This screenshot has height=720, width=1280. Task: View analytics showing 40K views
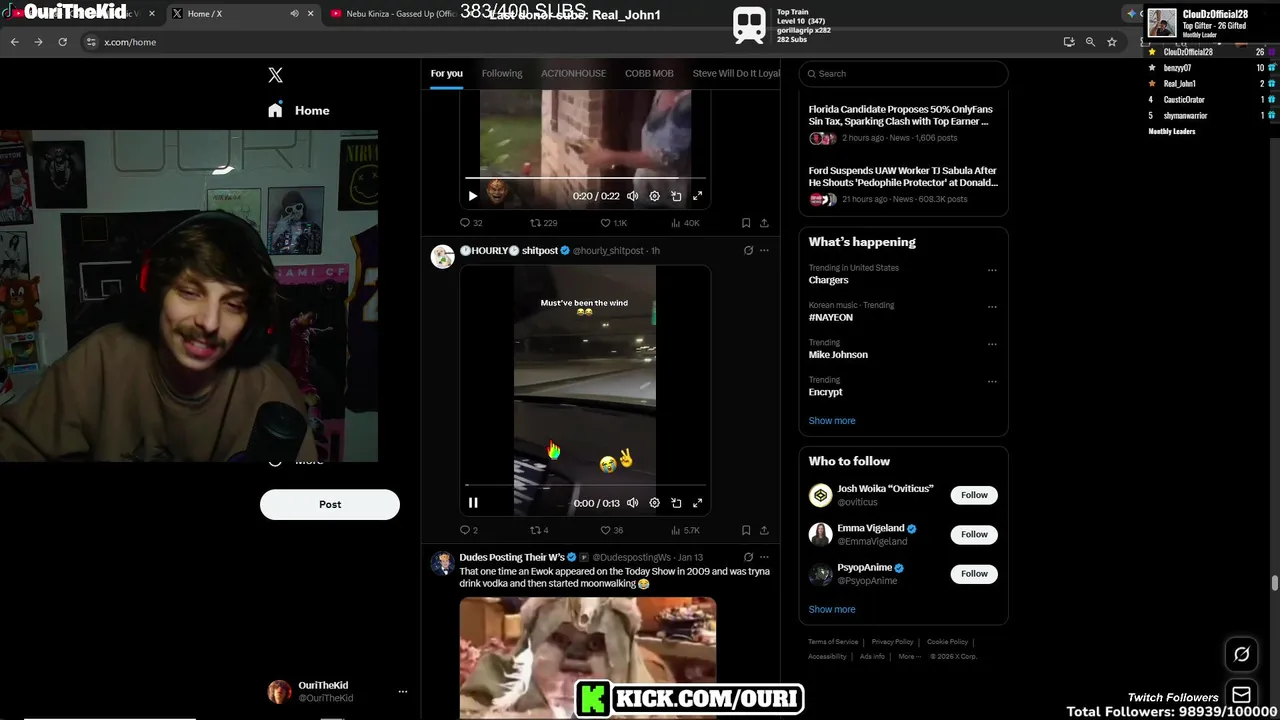click(x=685, y=223)
